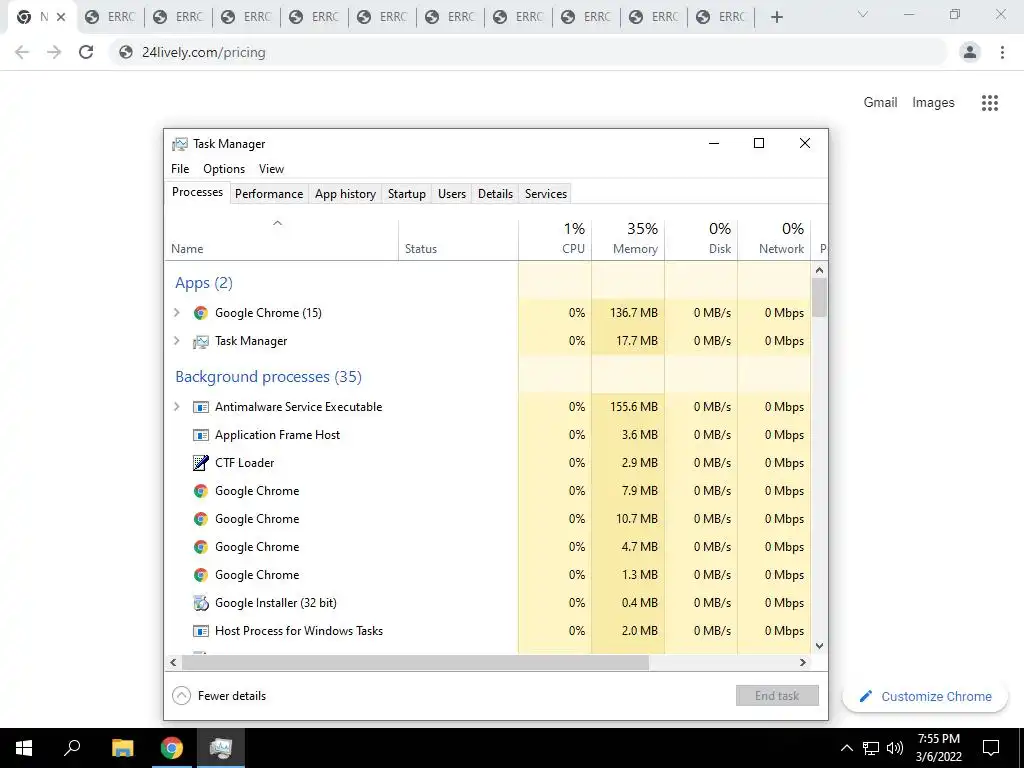Viewport: 1024px width, 768px height.
Task: Click the Task Manager title bar icon
Action: click(180, 144)
